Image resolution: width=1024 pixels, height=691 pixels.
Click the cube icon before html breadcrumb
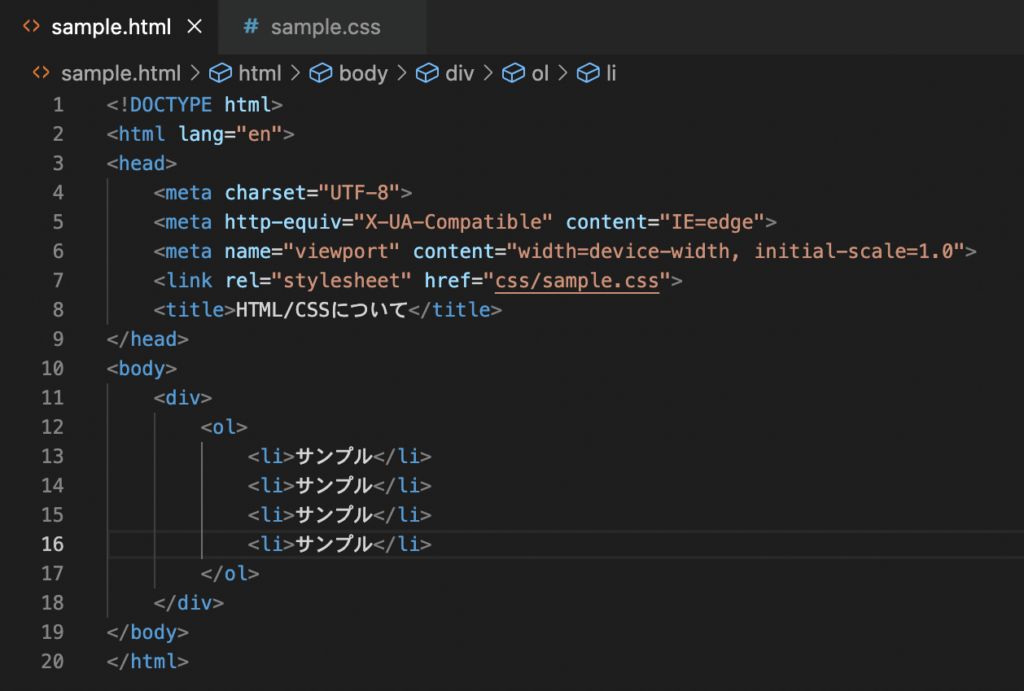[x=222, y=73]
